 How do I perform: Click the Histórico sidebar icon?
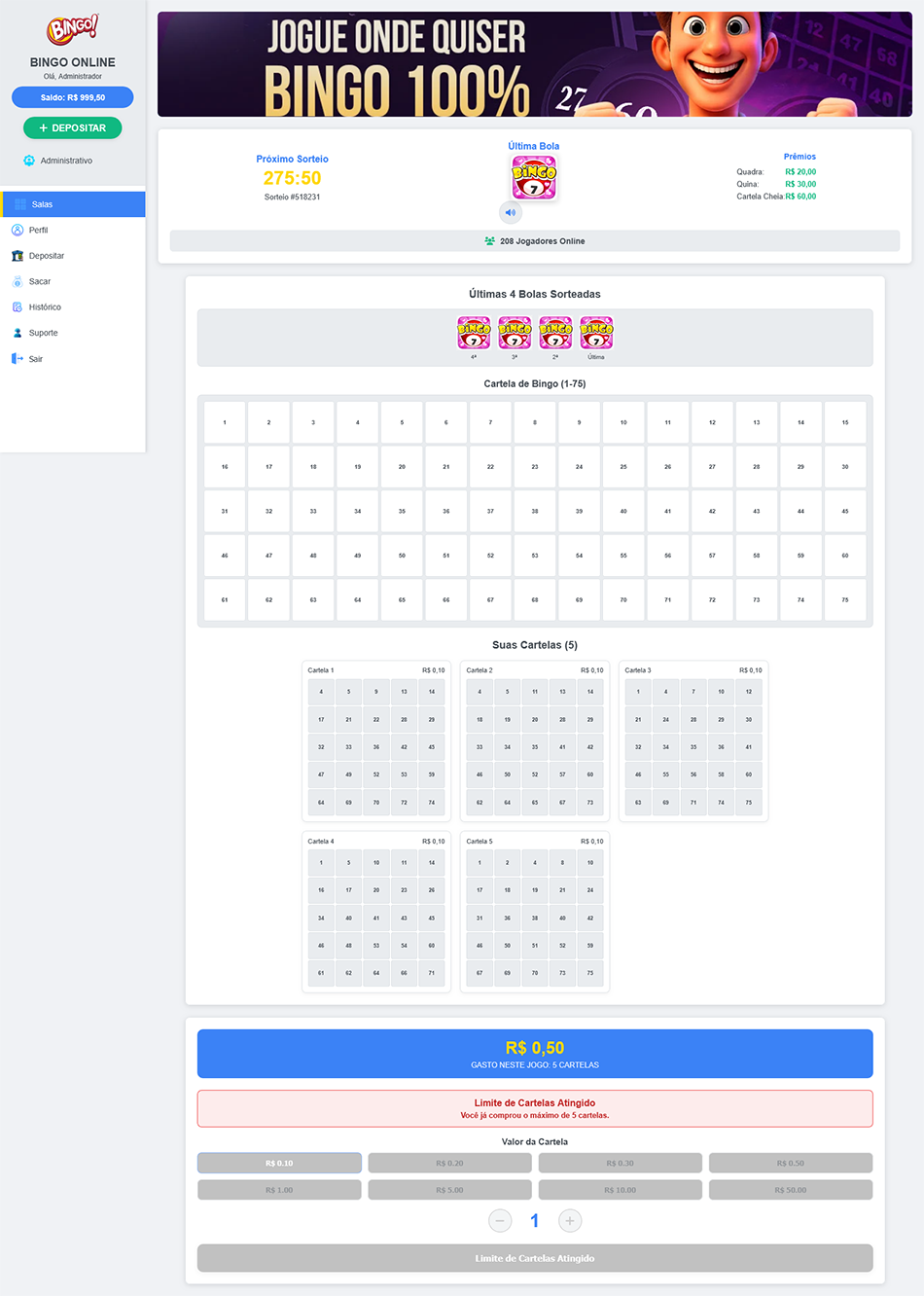[x=18, y=307]
